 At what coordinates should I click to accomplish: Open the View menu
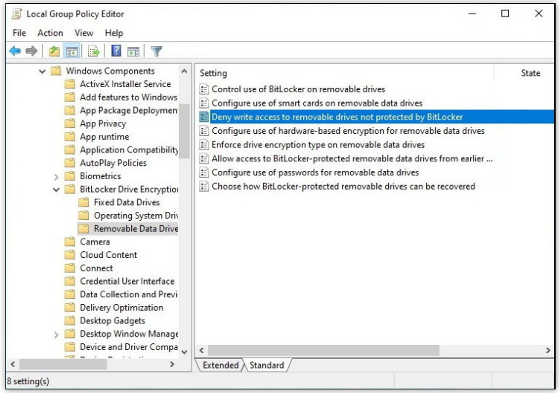[x=84, y=33]
